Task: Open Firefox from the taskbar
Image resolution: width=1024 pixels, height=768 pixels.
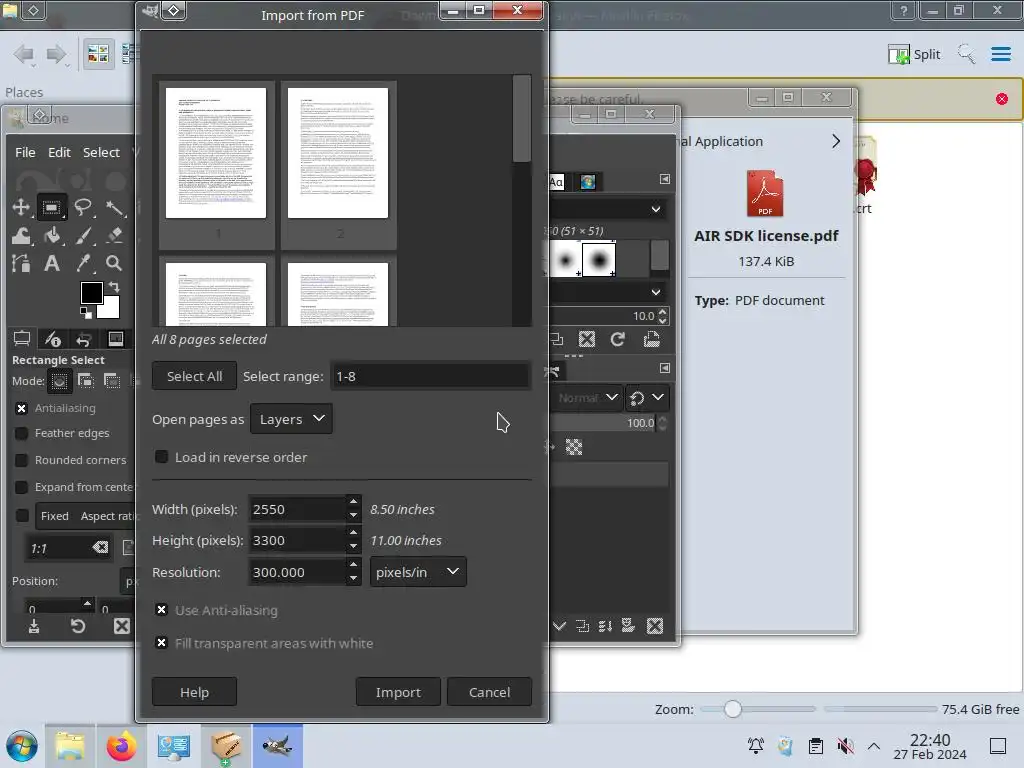Action: tap(121, 746)
